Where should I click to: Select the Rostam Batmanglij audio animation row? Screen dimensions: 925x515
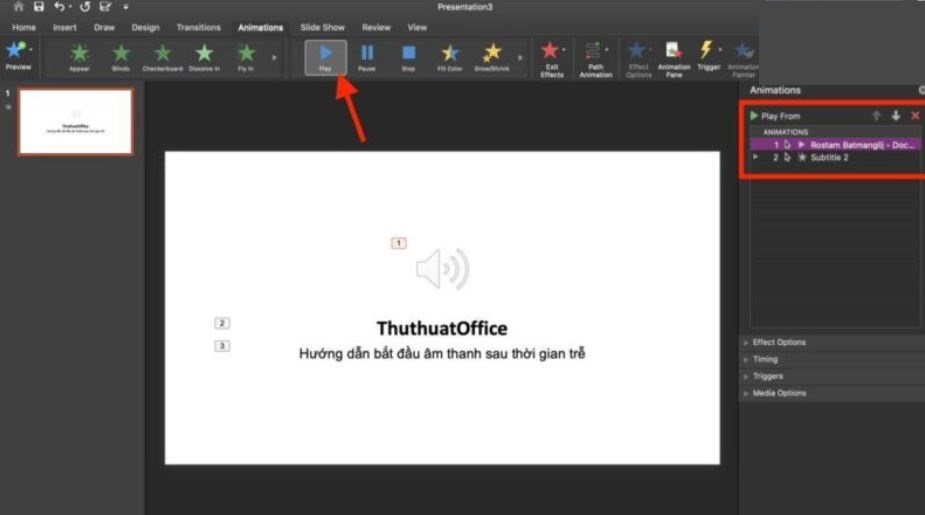835,145
